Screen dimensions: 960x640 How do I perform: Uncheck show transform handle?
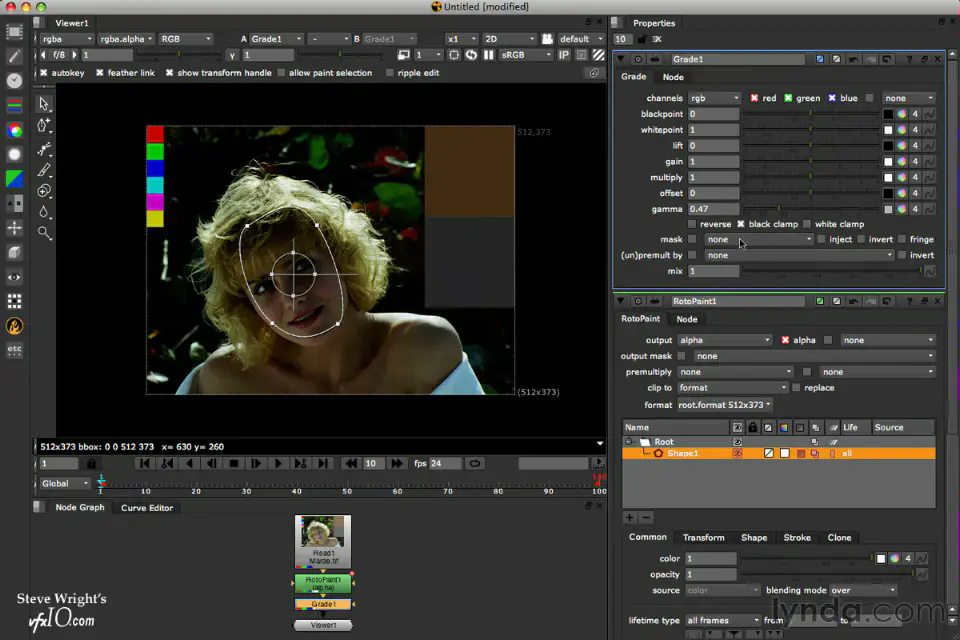click(x=170, y=73)
